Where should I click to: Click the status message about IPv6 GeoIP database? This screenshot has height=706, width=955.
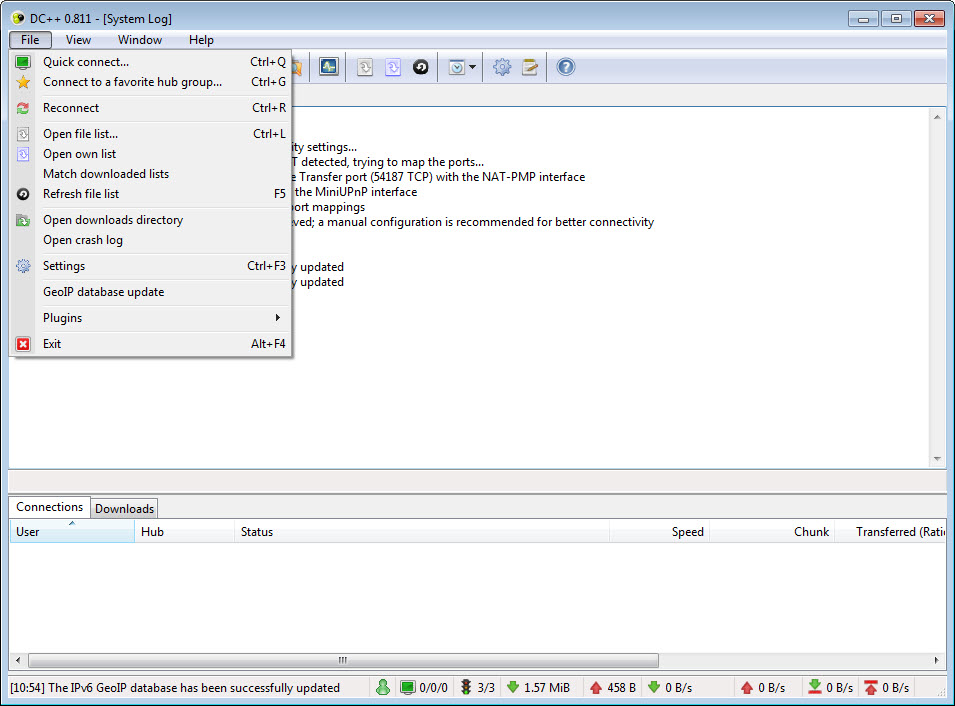pos(175,688)
